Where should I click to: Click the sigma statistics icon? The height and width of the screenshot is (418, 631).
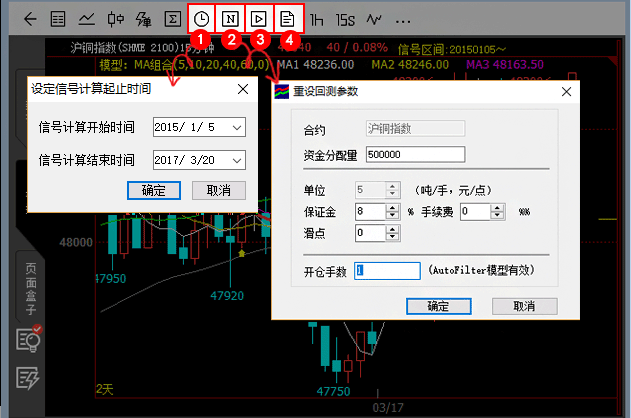pyautogui.click(x=172, y=18)
